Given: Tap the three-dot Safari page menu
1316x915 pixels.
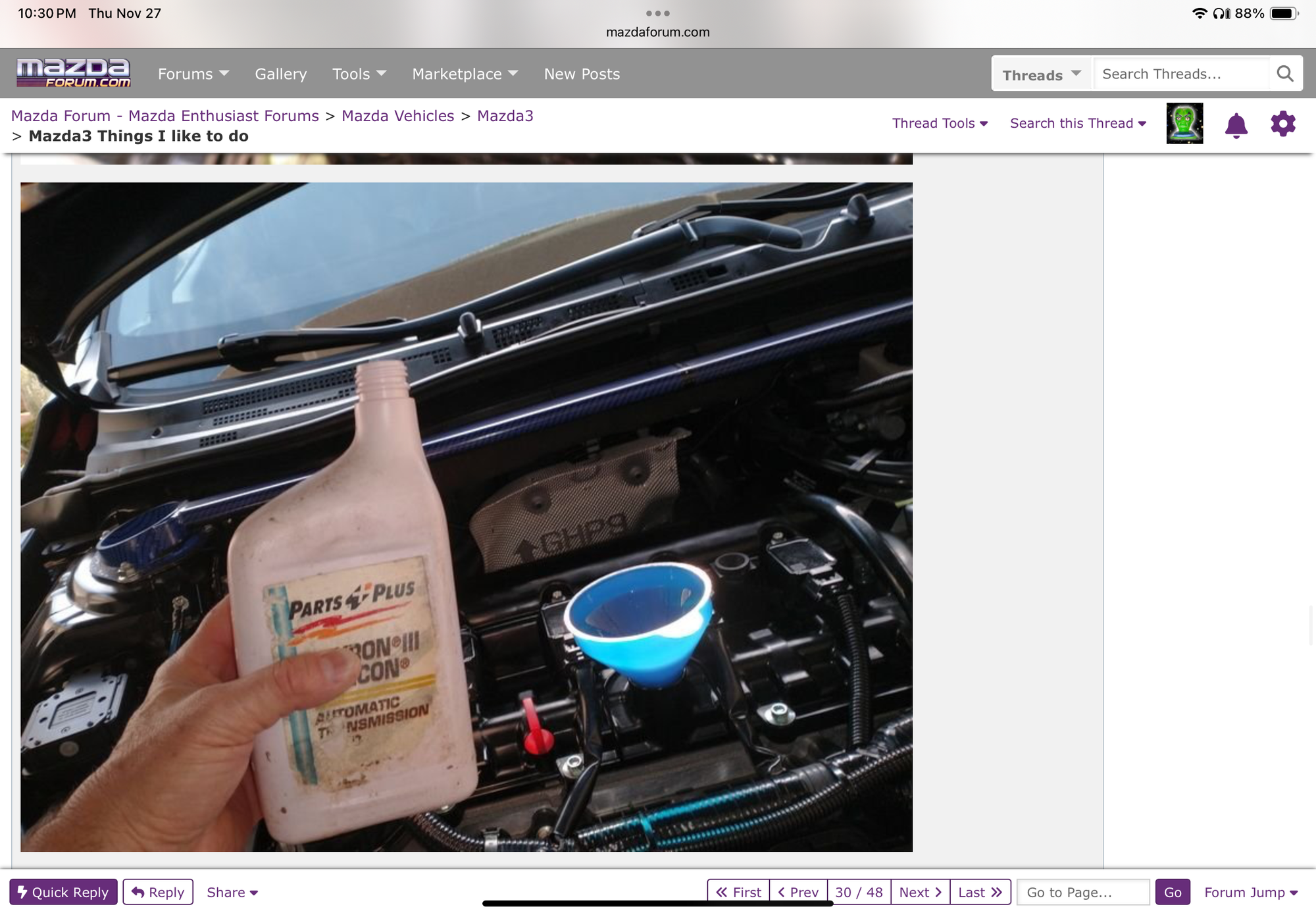Looking at the screenshot, I should pyautogui.click(x=657, y=13).
